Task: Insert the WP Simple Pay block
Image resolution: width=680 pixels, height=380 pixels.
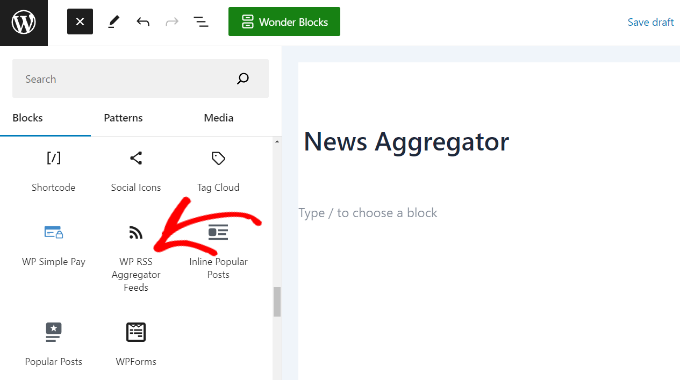Action: point(53,246)
